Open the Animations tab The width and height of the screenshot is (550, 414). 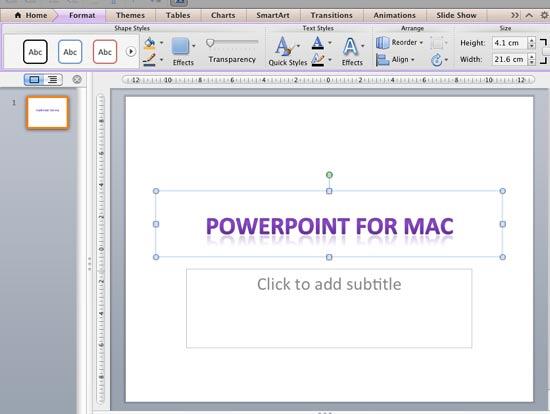pos(395,15)
